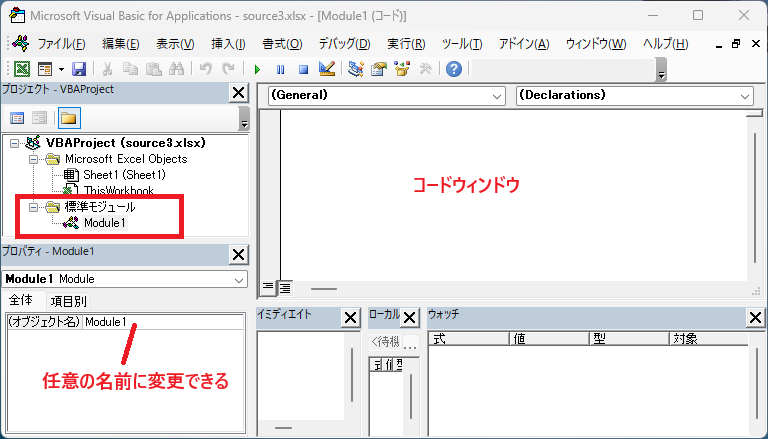Toggle Folders icon in project pane
Screen dimensions: 768x439
(69, 118)
